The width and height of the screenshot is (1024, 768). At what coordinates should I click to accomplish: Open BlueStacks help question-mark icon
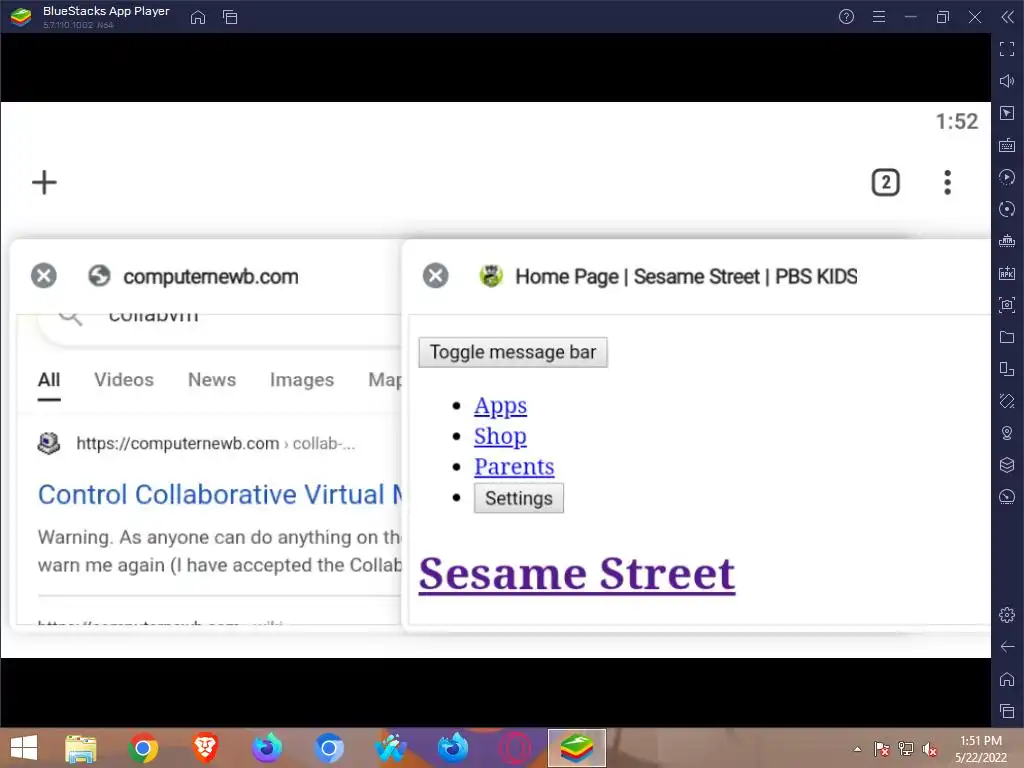click(846, 16)
